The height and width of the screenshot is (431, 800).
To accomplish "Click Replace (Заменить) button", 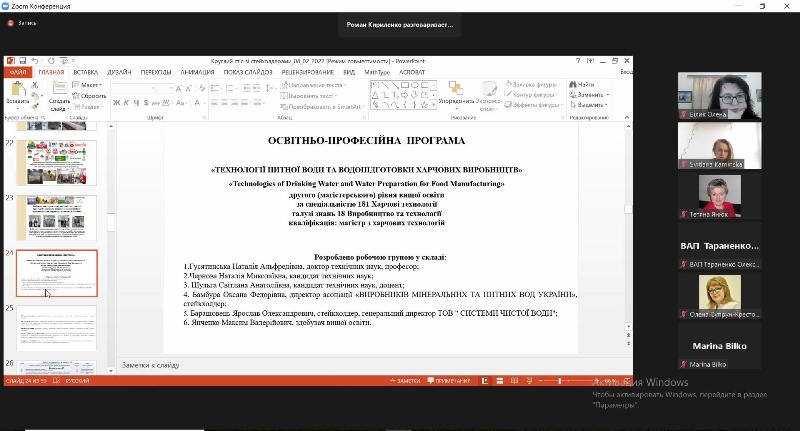I will (x=589, y=95).
